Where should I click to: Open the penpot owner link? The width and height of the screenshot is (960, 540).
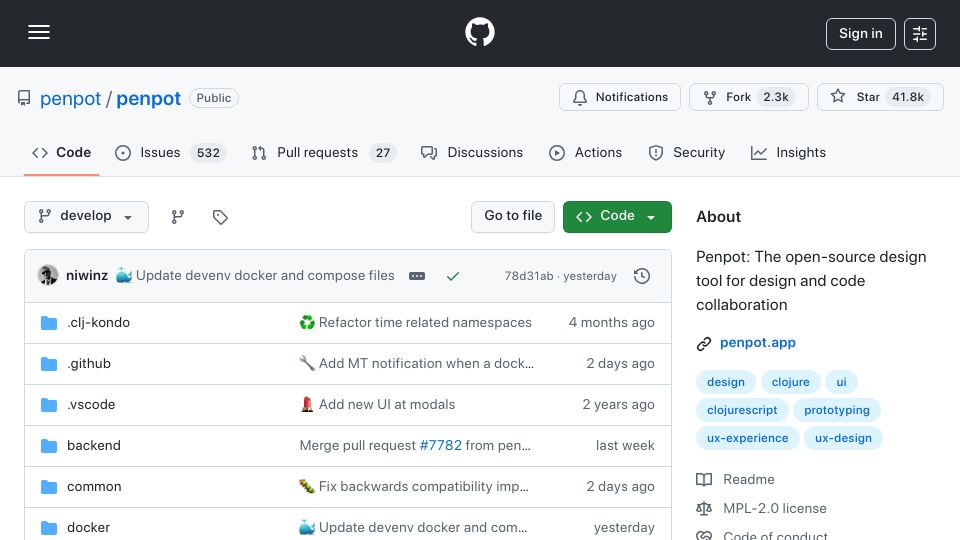click(x=70, y=99)
